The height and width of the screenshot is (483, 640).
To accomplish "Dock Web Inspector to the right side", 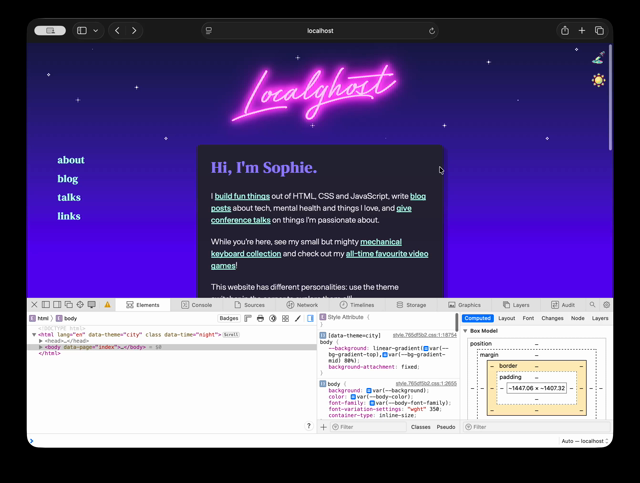I will (57, 305).
